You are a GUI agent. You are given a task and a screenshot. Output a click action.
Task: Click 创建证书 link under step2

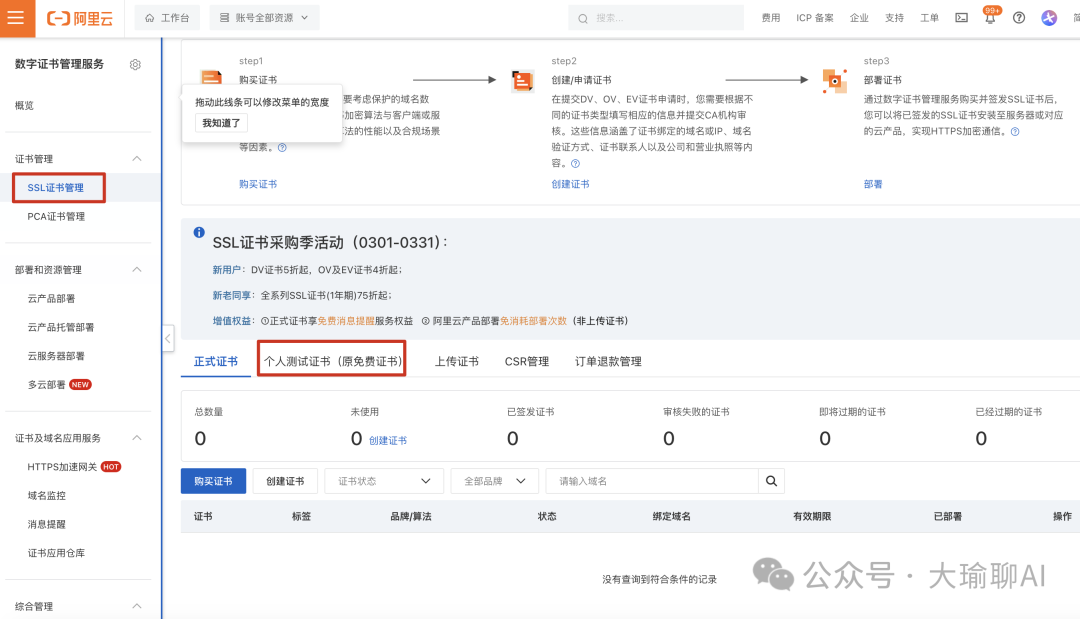coord(570,185)
